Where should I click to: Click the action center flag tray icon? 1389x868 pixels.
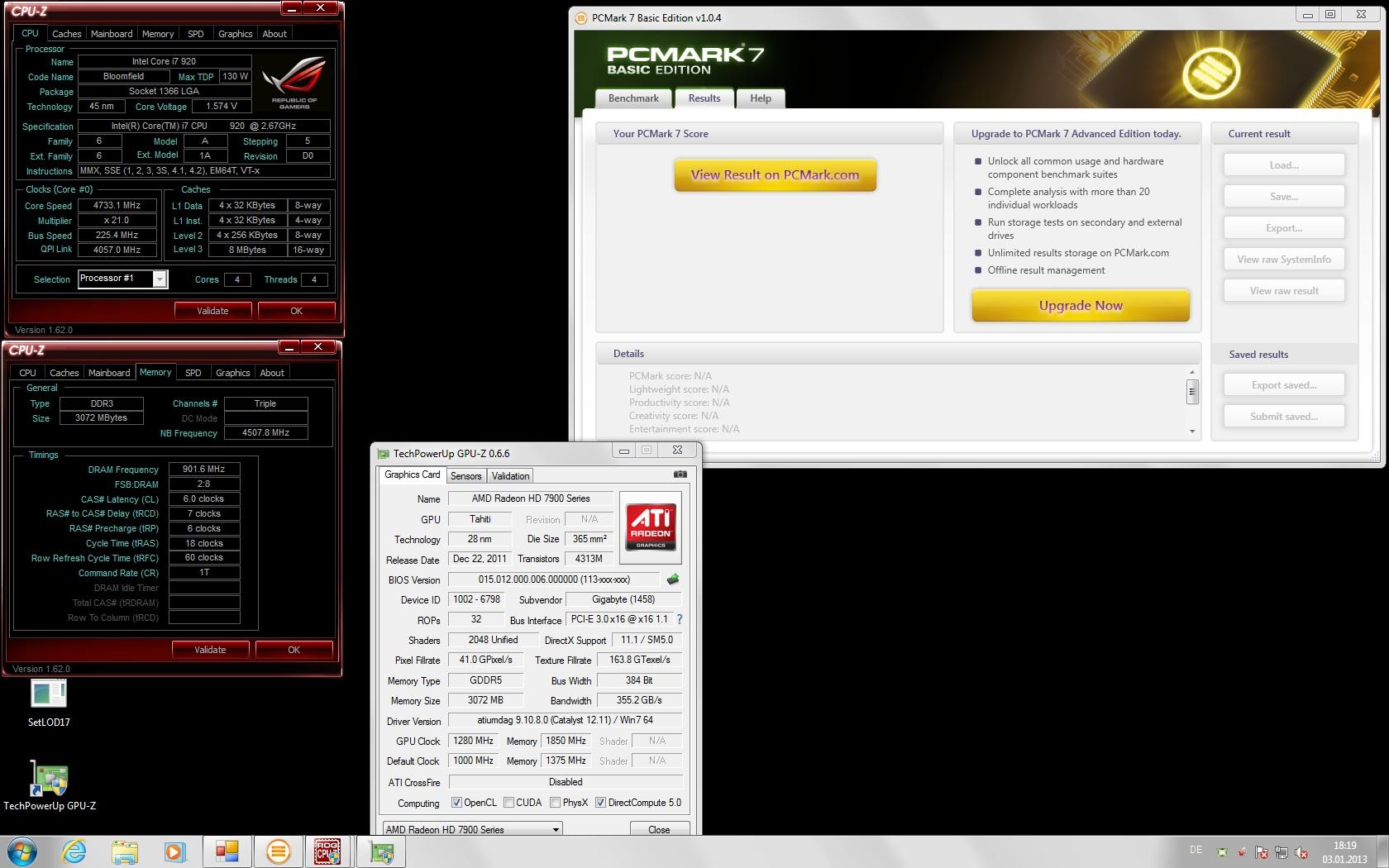coord(1262,852)
